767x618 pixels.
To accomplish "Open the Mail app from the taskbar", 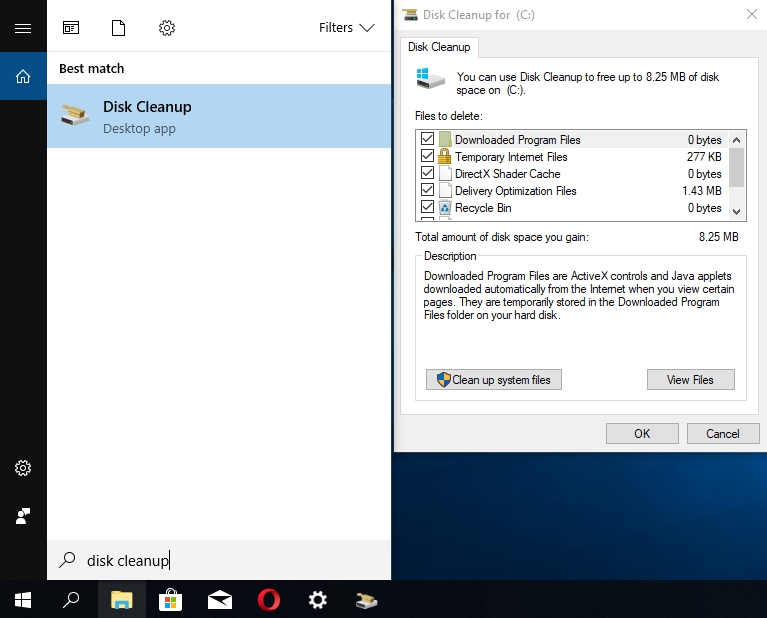I will 220,600.
